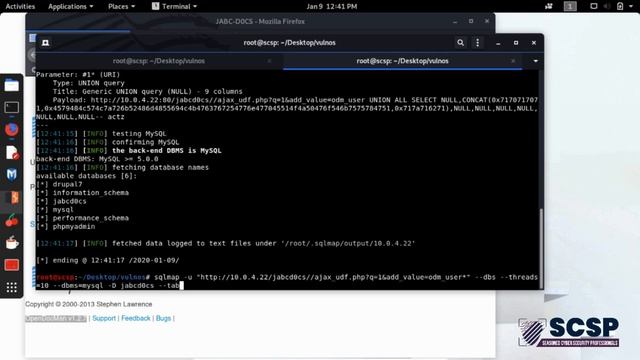The height and width of the screenshot is (360, 640).
Task: Click the Feedback link in Firefox page
Action: [136, 318]
